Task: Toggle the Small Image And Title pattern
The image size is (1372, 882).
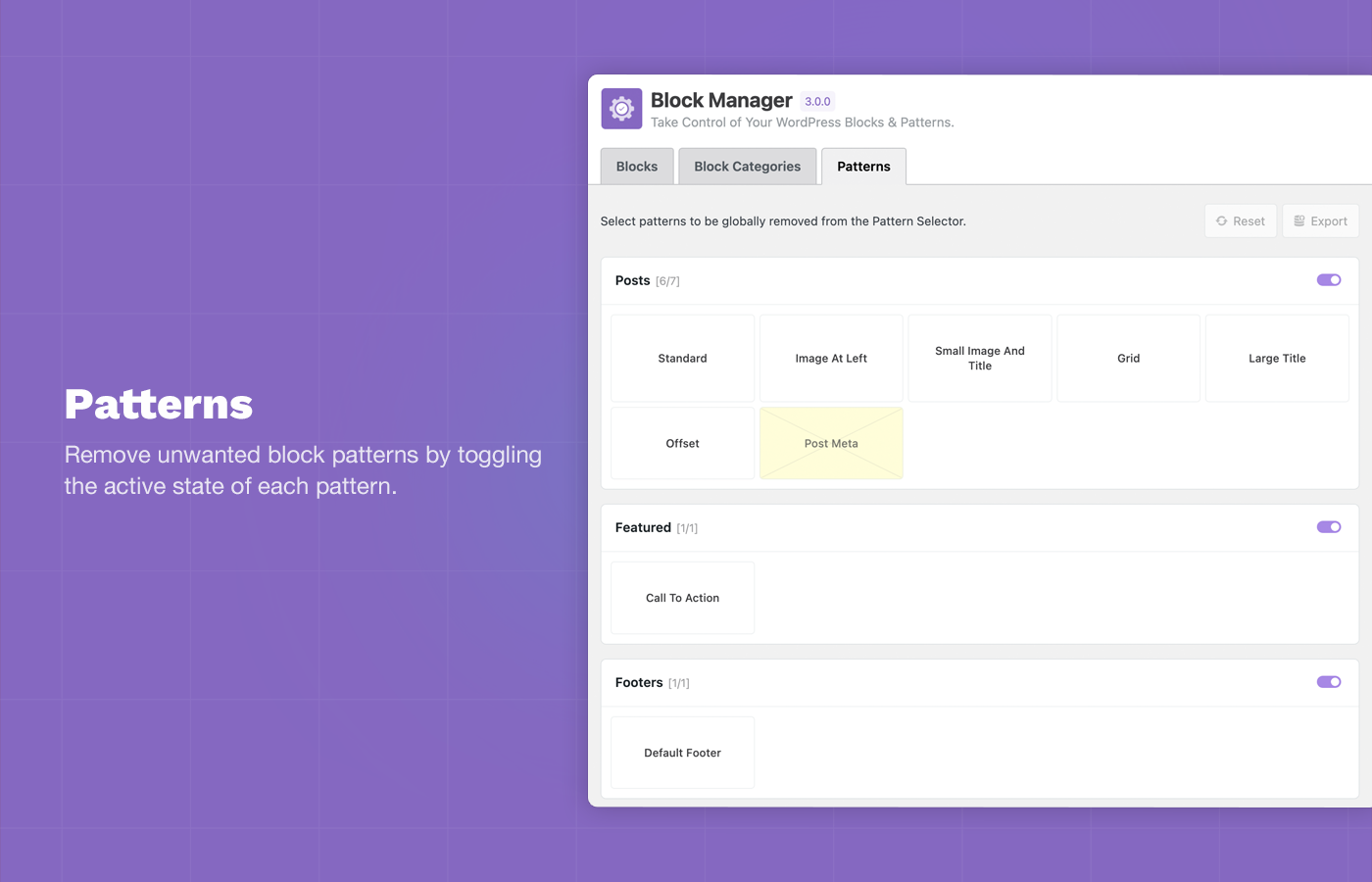Action: 980,359
